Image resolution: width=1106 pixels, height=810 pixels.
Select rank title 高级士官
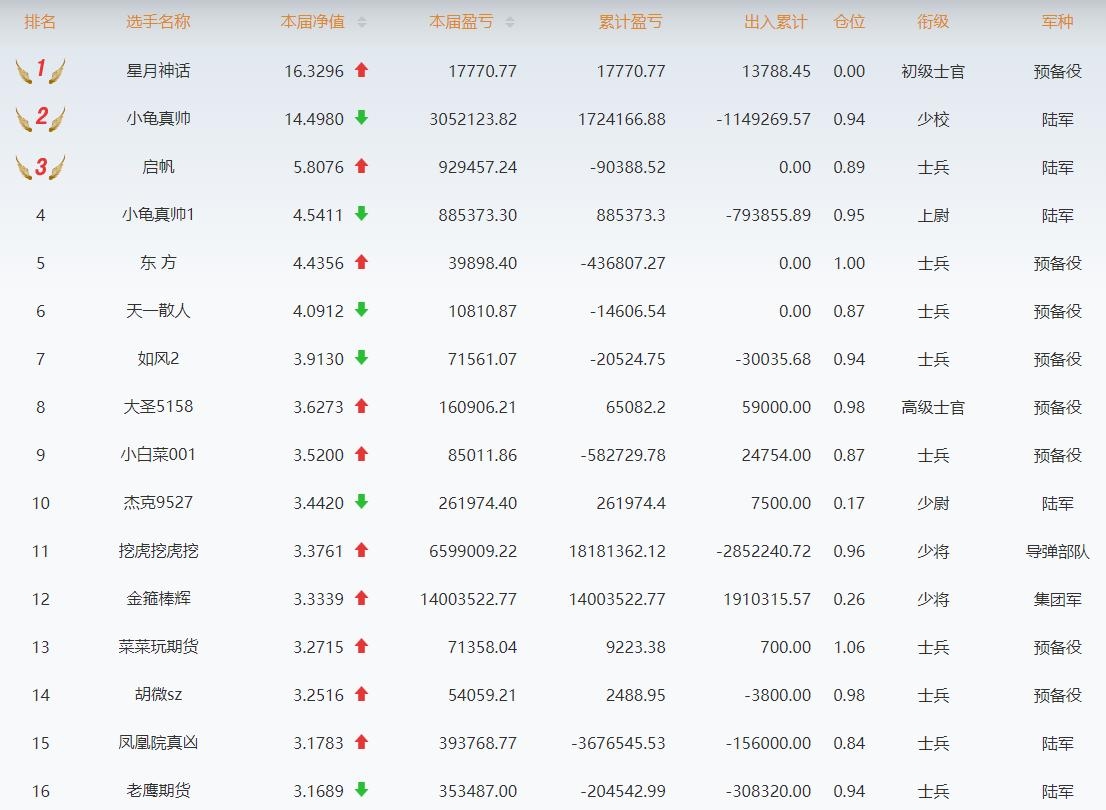932,407
